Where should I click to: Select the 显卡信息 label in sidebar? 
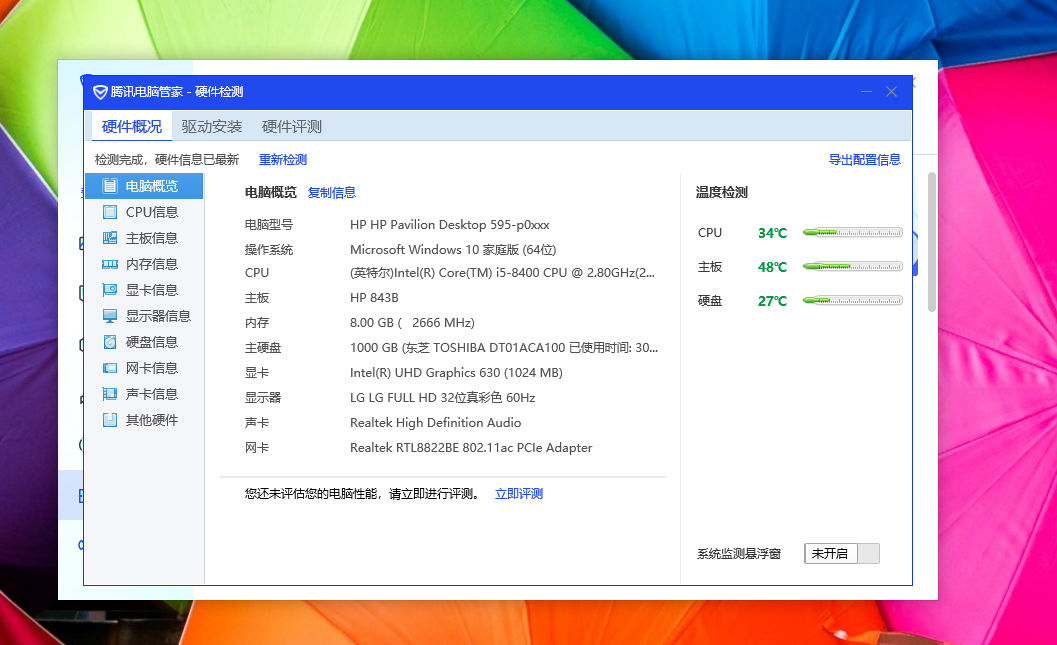(152, 290)
